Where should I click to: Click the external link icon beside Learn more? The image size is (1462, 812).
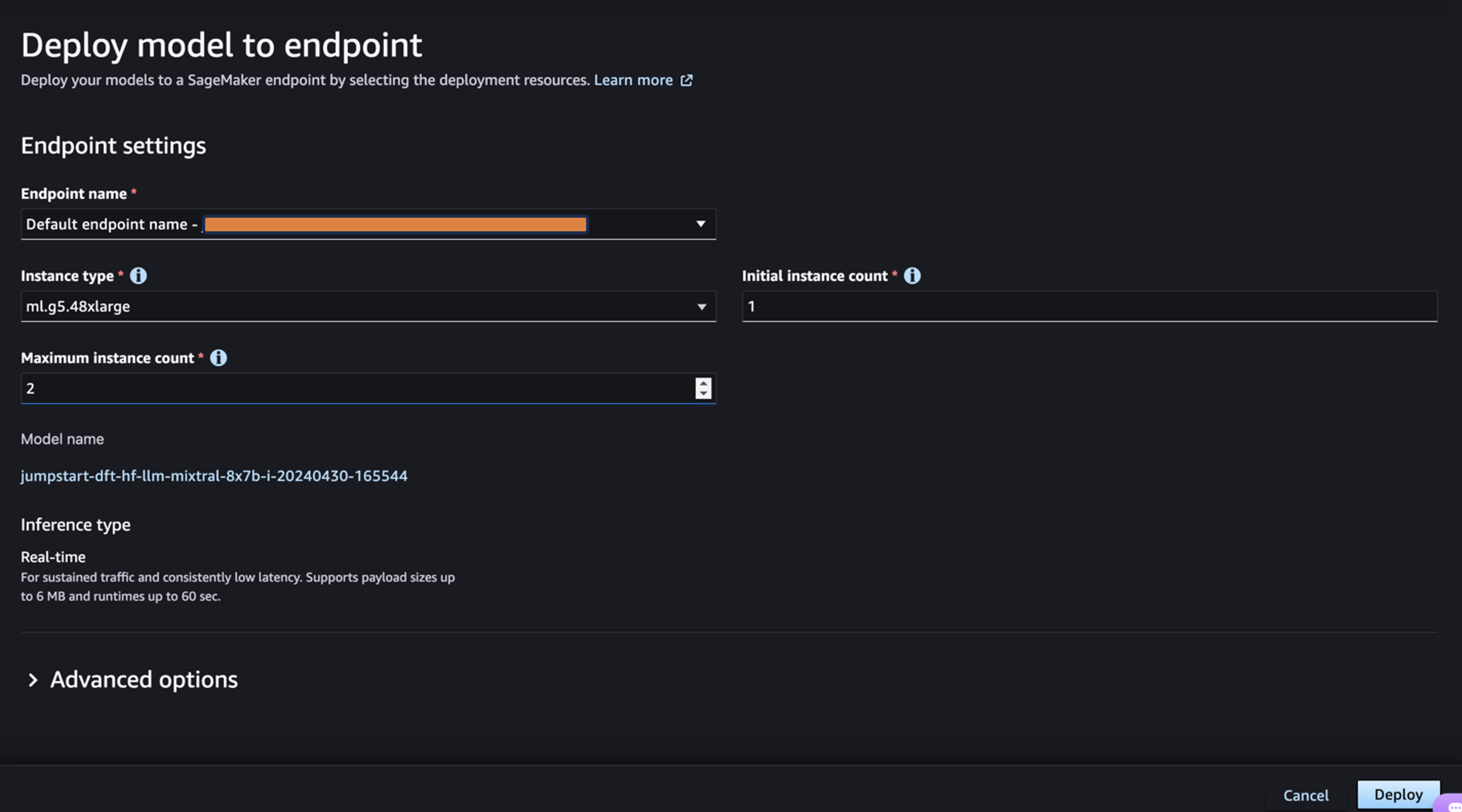click(x=687, y=81)
